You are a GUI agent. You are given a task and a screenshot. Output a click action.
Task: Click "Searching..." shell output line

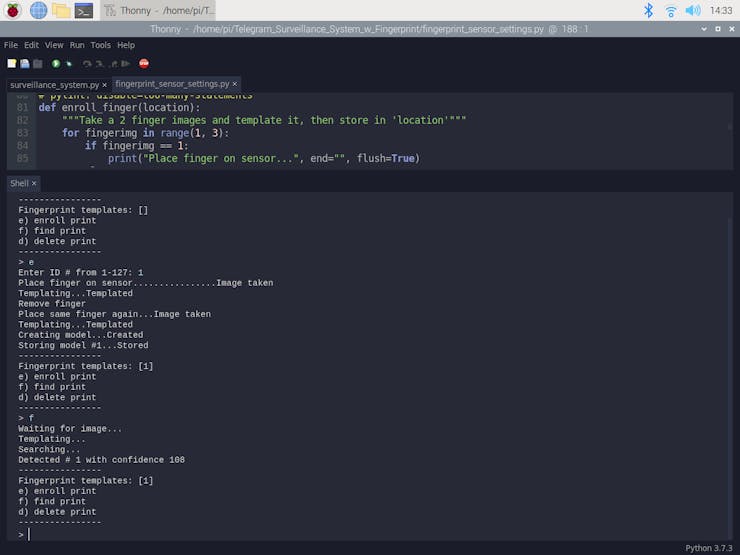point(49,449)
